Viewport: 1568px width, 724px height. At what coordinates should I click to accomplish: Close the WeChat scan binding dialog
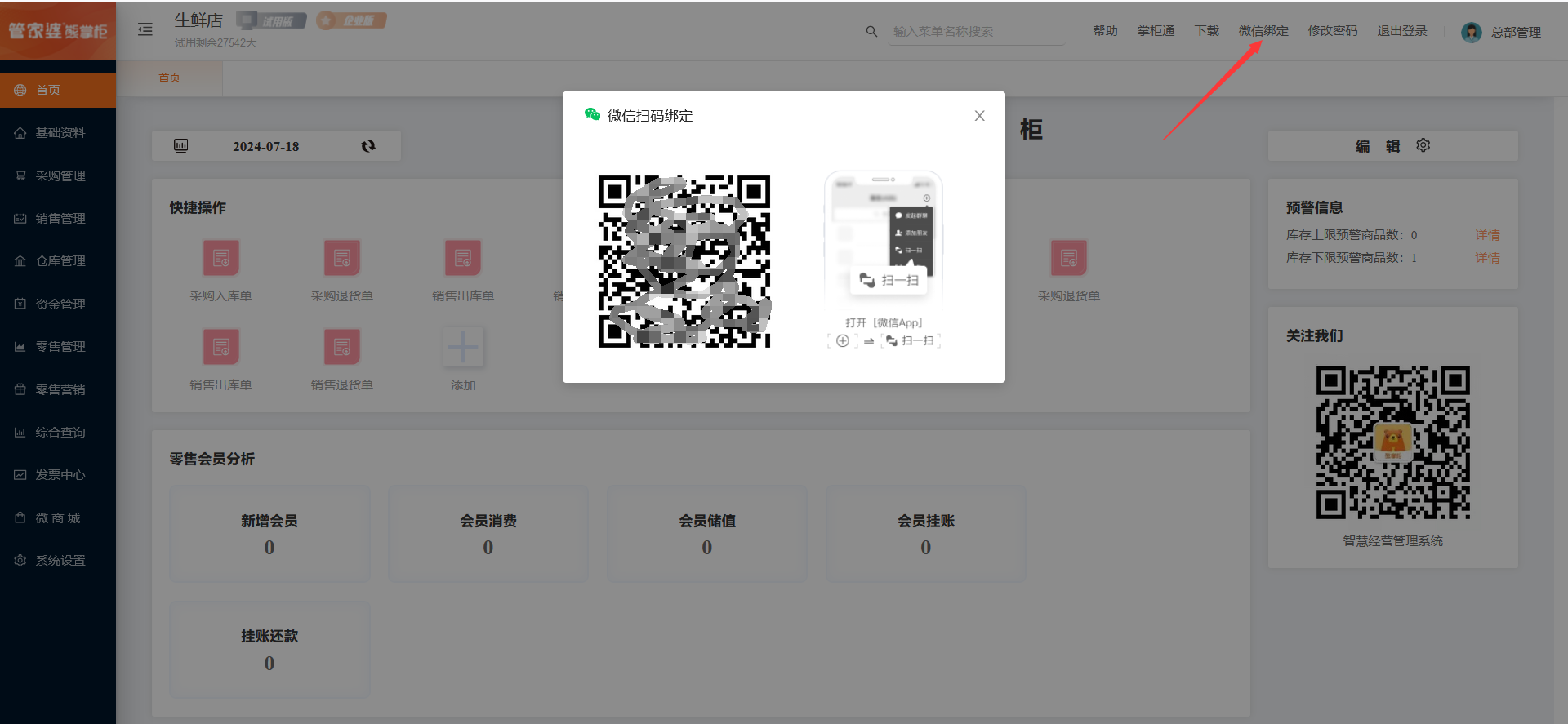click(x=979, y=116)
